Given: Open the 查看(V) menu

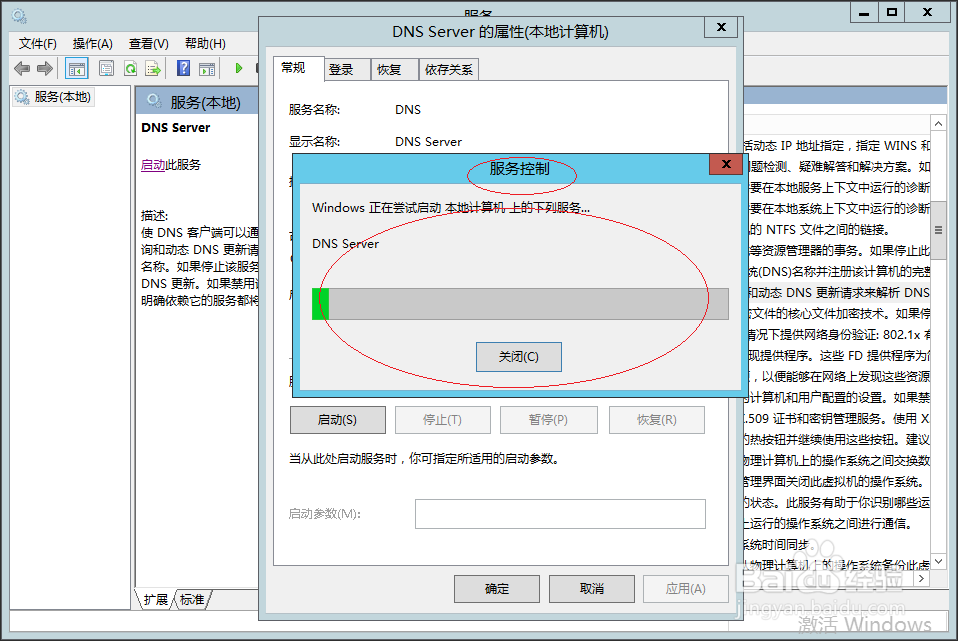Looking at the screenshot, I should (x=148, y=43).
